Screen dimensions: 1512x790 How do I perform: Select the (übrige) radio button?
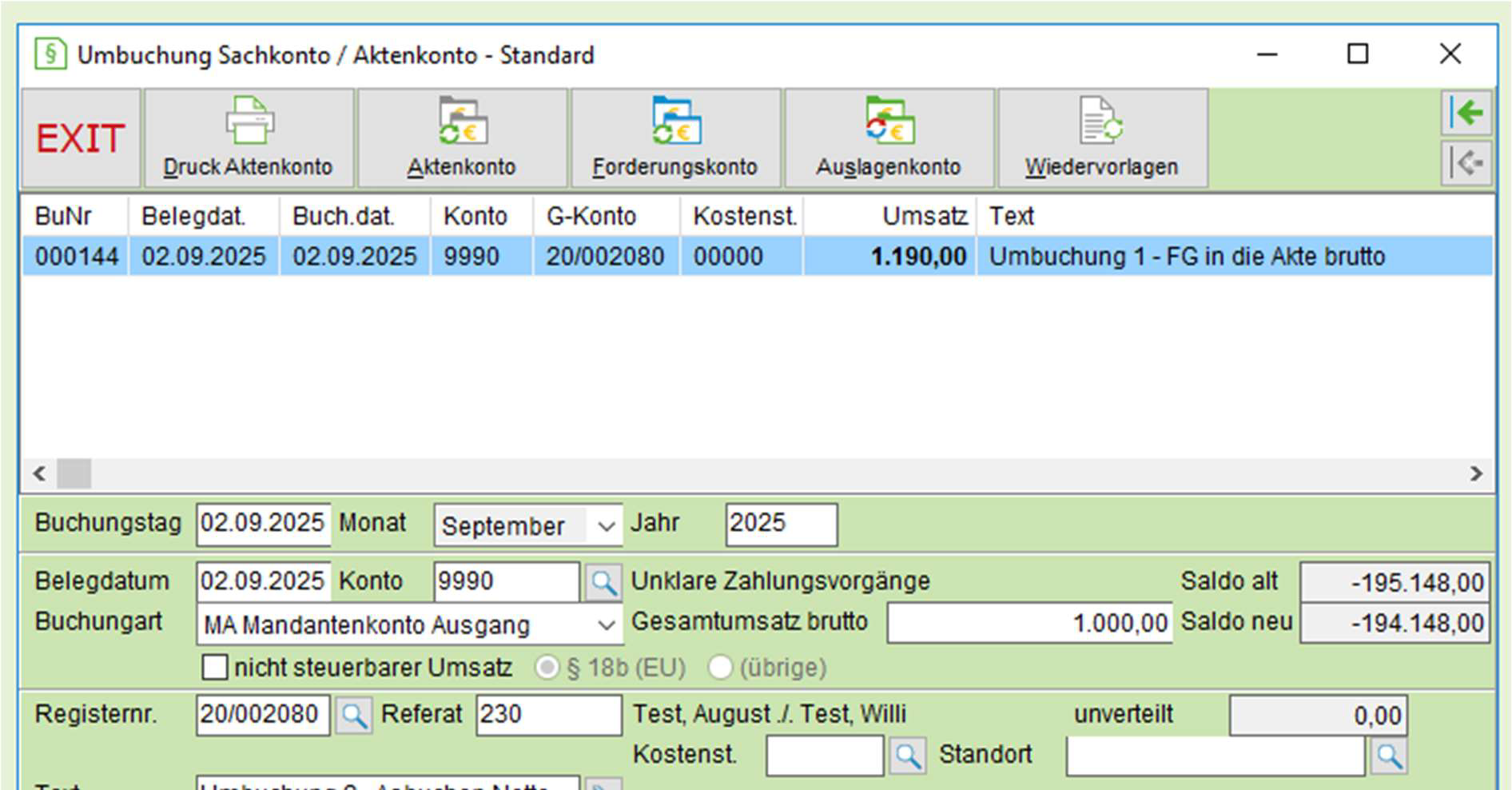[720, 667]
